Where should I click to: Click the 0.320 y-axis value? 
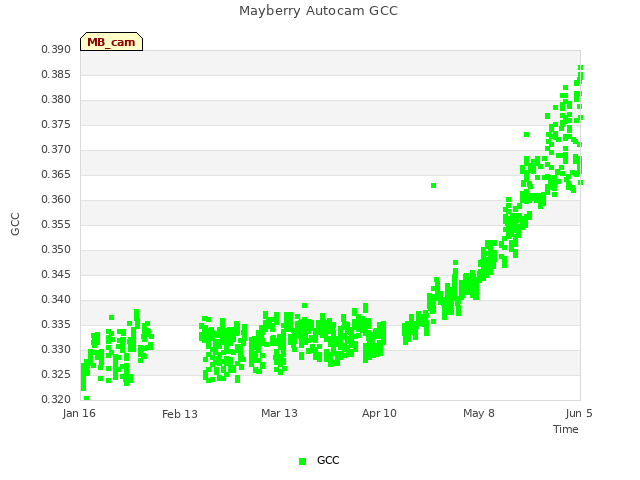(56, 399)
